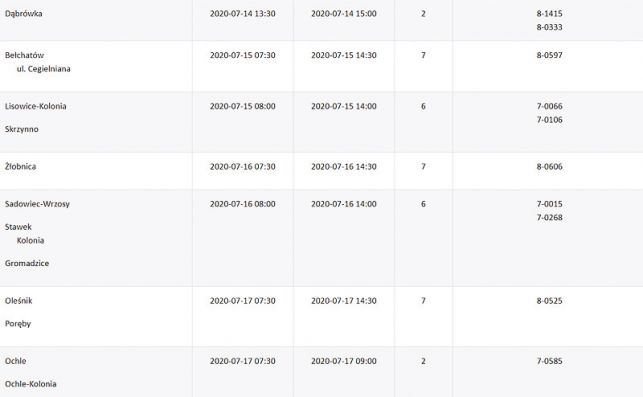Screen dimensions: 643x397
Task: Click station code 8-0606
Action: [x=550, y=167]
